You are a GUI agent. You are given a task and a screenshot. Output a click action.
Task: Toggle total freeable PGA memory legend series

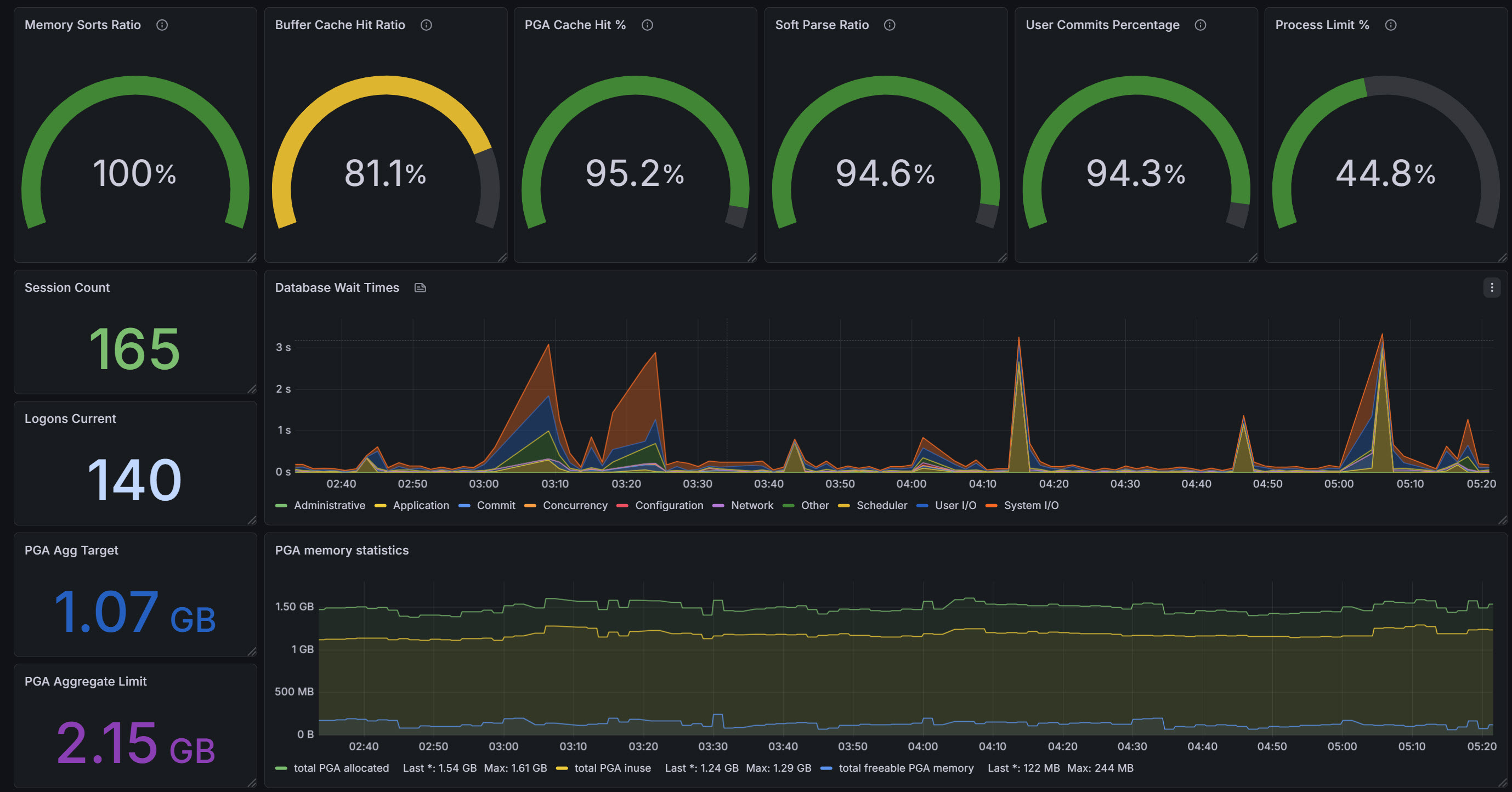point(906,768)
